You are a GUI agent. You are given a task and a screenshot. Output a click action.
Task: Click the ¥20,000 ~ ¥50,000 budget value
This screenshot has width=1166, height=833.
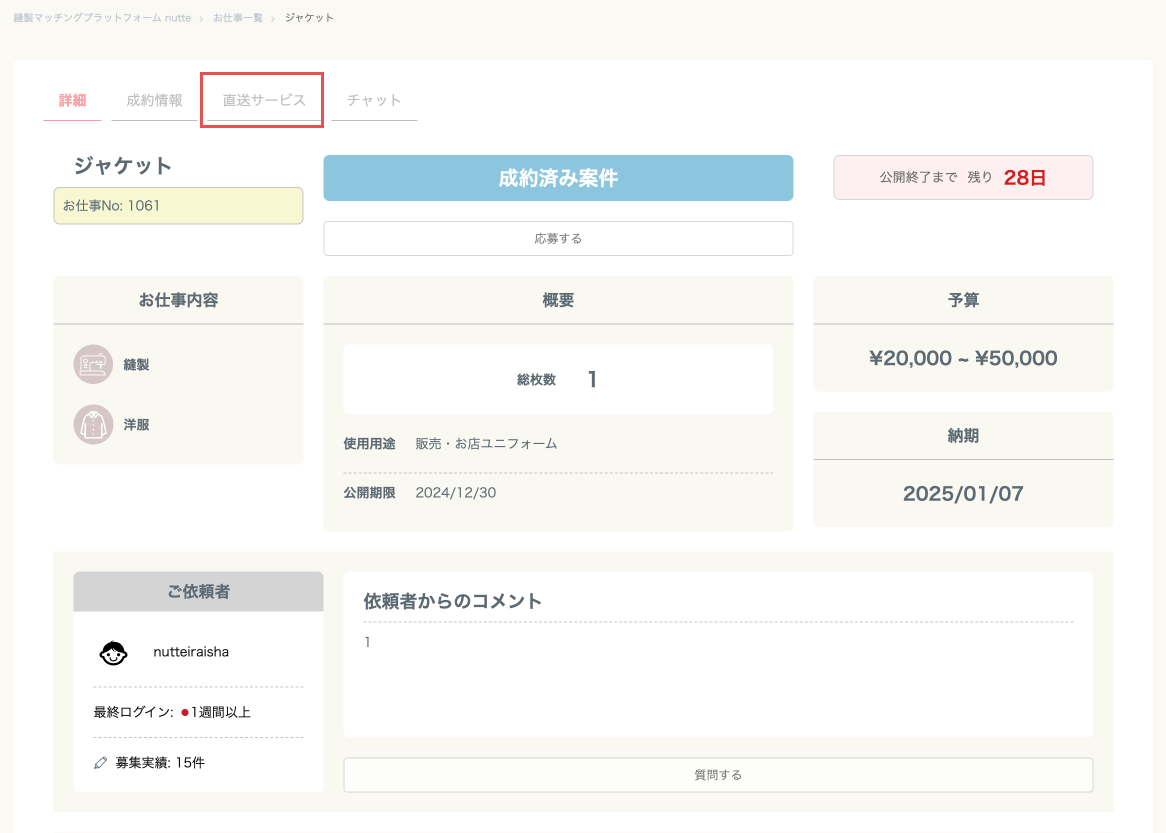tap(963, 358)
